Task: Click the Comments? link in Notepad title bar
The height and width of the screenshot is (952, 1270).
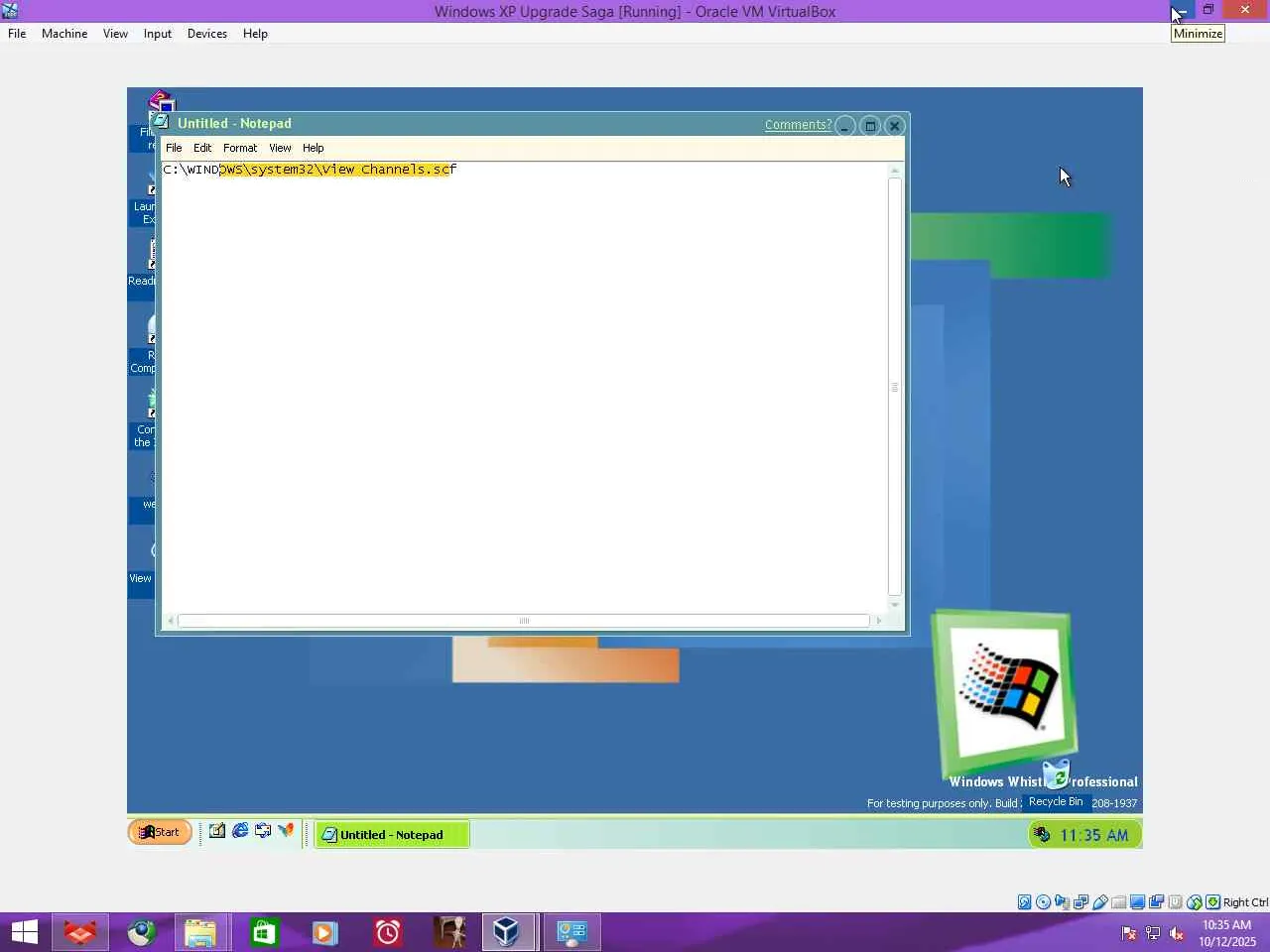Action: point(798,125)
